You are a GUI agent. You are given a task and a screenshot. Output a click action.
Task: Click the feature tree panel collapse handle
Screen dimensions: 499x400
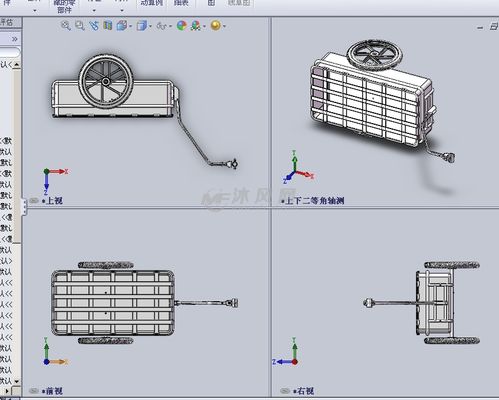[x=24, y=207]
